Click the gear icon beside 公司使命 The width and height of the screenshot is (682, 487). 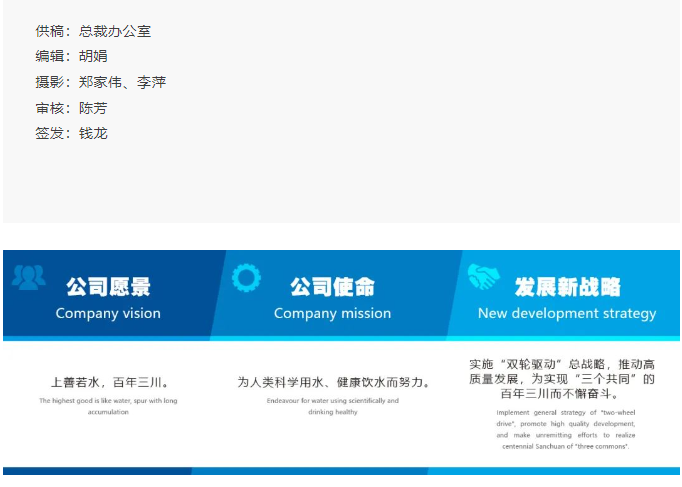[x=246, y=277]
